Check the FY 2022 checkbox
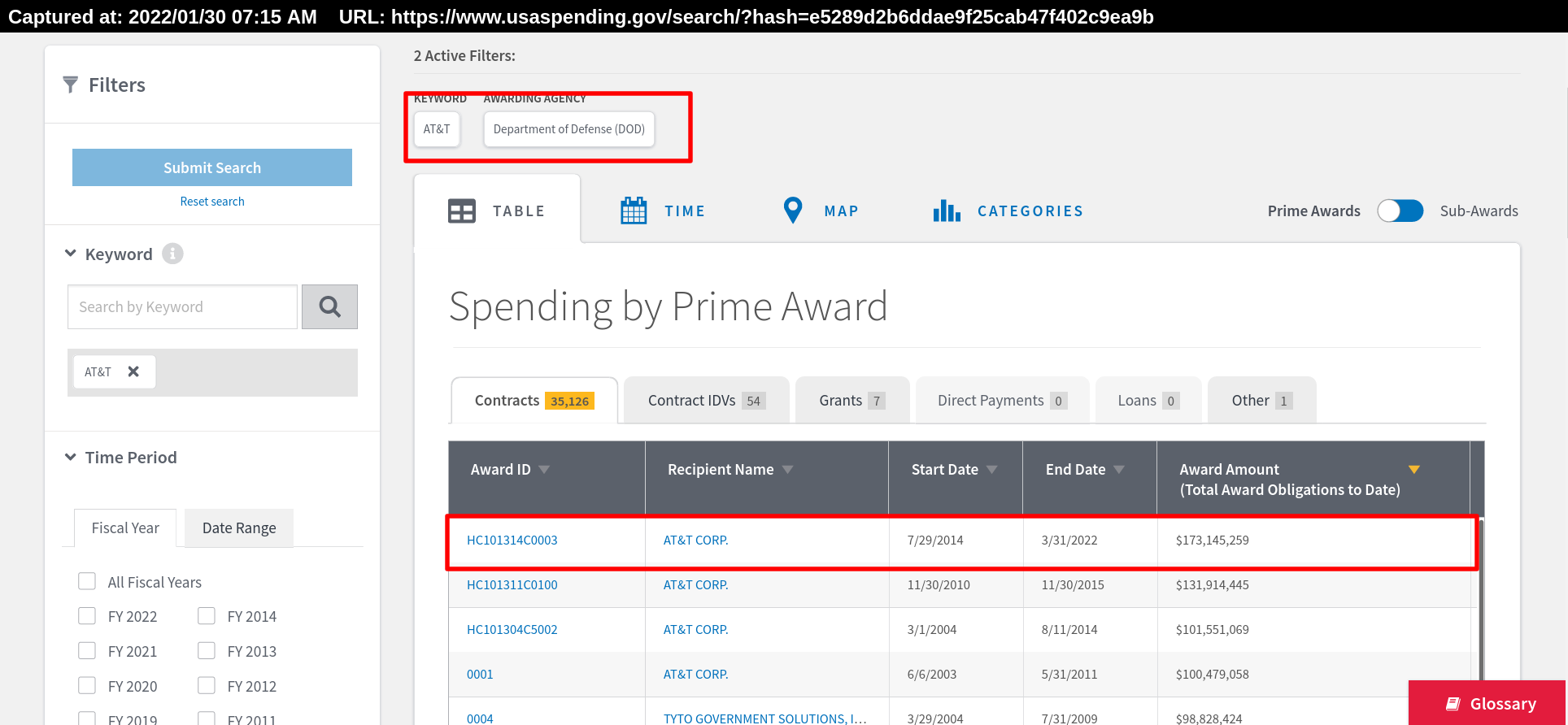The width and height of the screenshot is (1568, 725). click(87, 615)
